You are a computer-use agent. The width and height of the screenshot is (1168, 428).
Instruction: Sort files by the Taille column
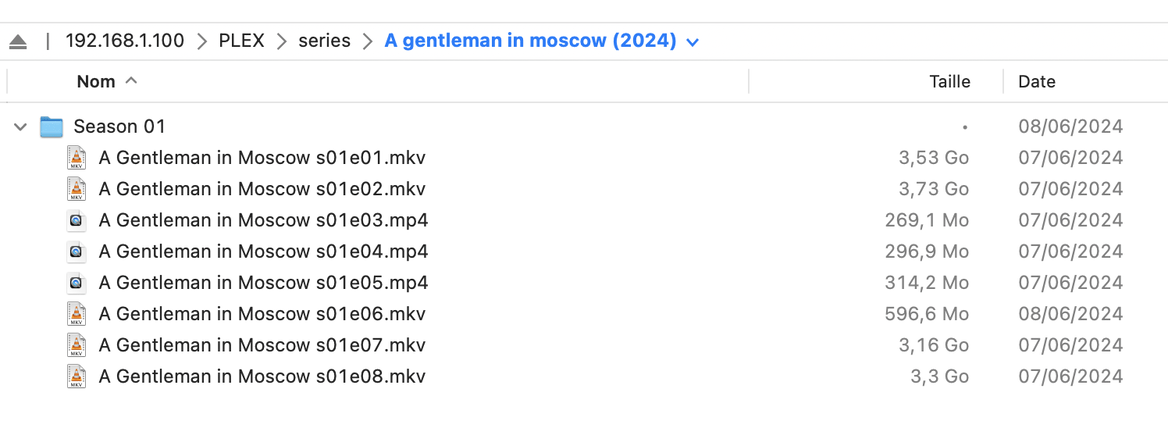[949, 82]
